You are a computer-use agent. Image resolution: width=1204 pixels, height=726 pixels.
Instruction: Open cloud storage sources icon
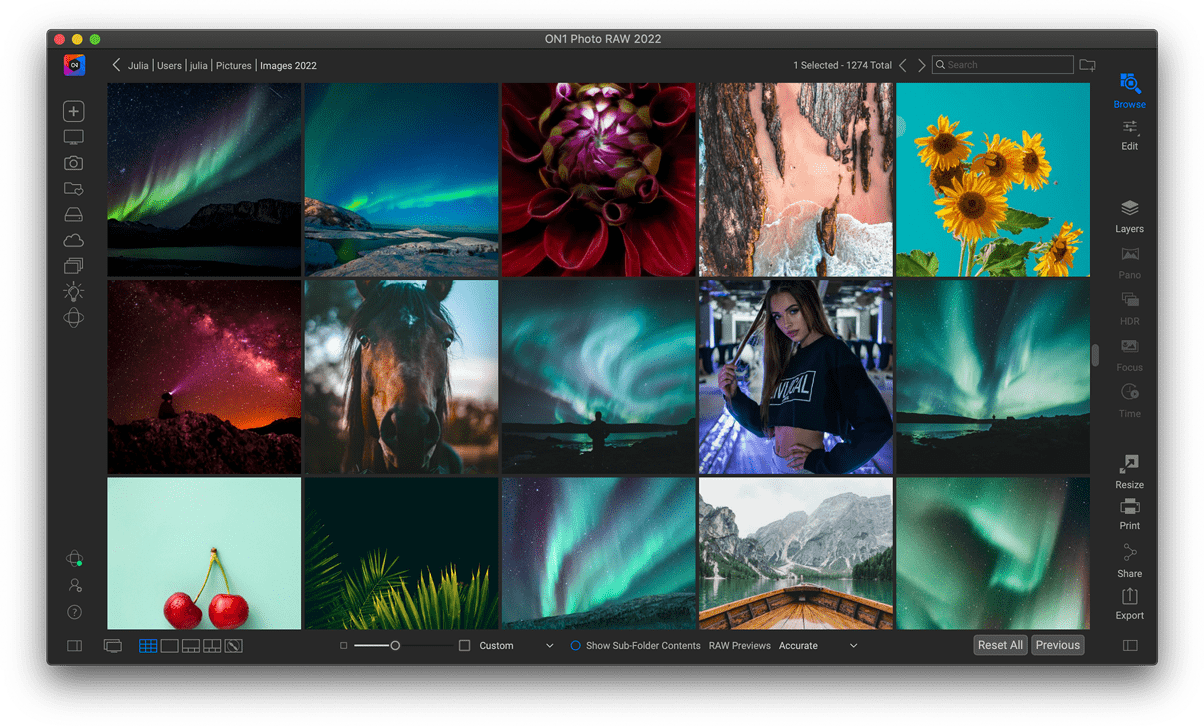coord(73,240)
